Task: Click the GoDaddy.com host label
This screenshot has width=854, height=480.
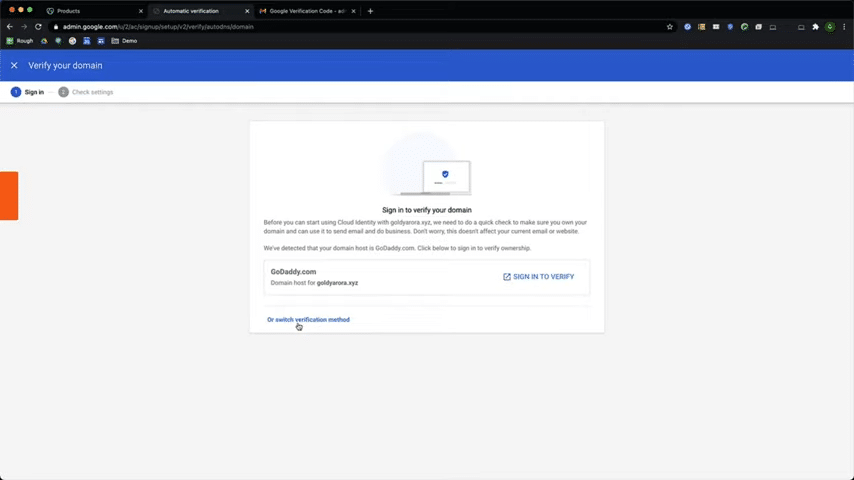Action: (293, 271)
